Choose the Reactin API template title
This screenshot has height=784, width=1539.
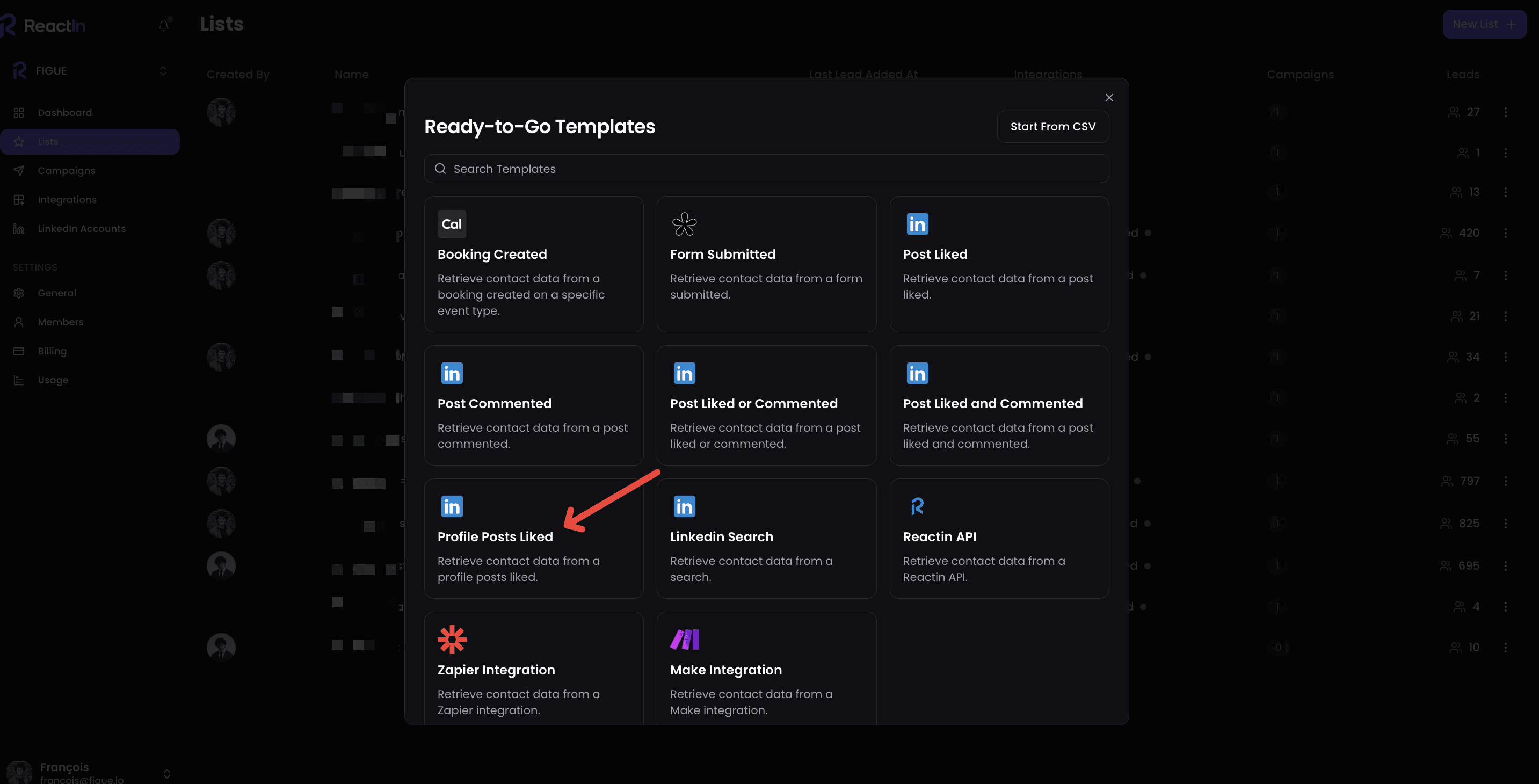click(x=940, y=537)
